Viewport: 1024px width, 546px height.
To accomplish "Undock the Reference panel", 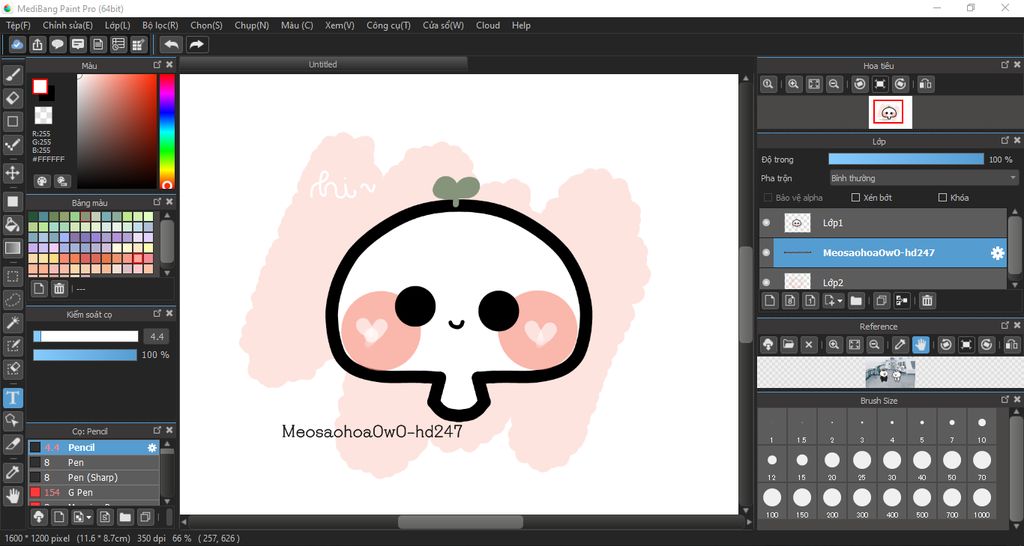I will (1005, 325).
